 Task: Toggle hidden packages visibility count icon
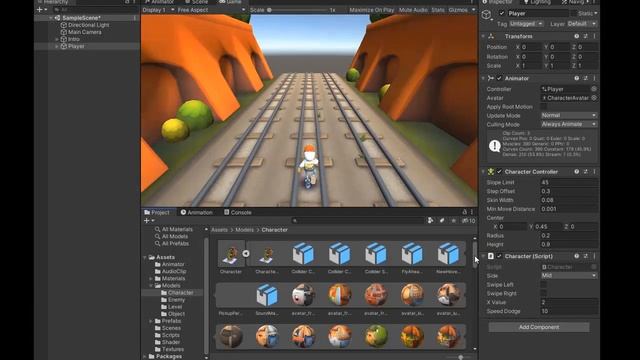coord(468,221)
